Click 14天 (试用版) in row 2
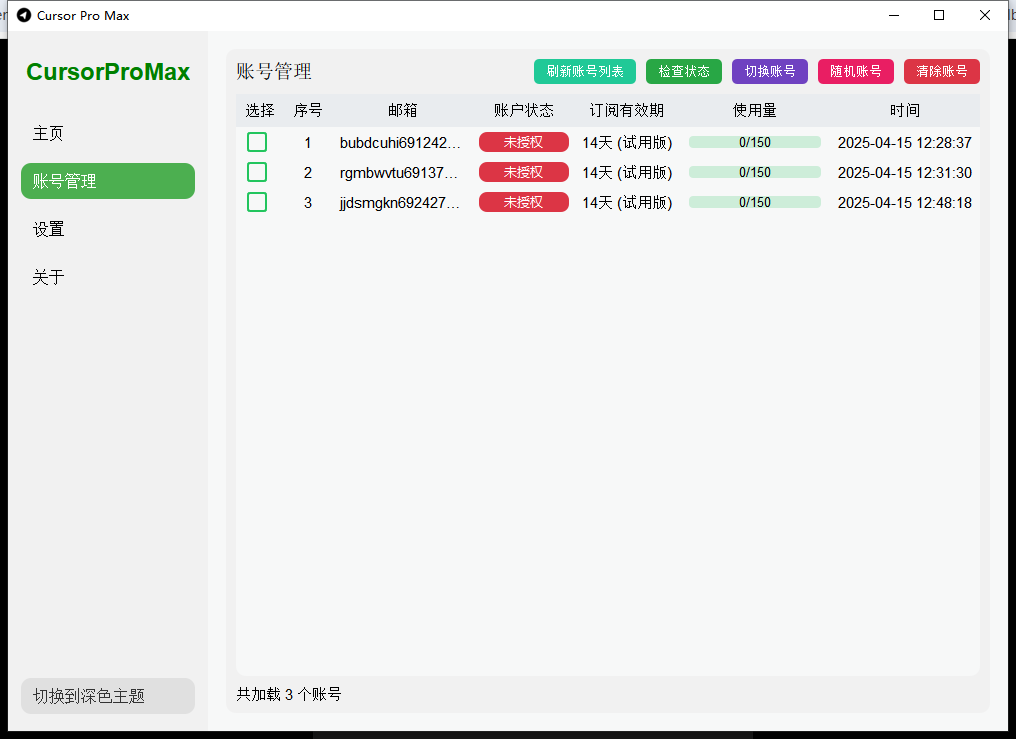Screen dimensions: 1016x739 (627, 173)
